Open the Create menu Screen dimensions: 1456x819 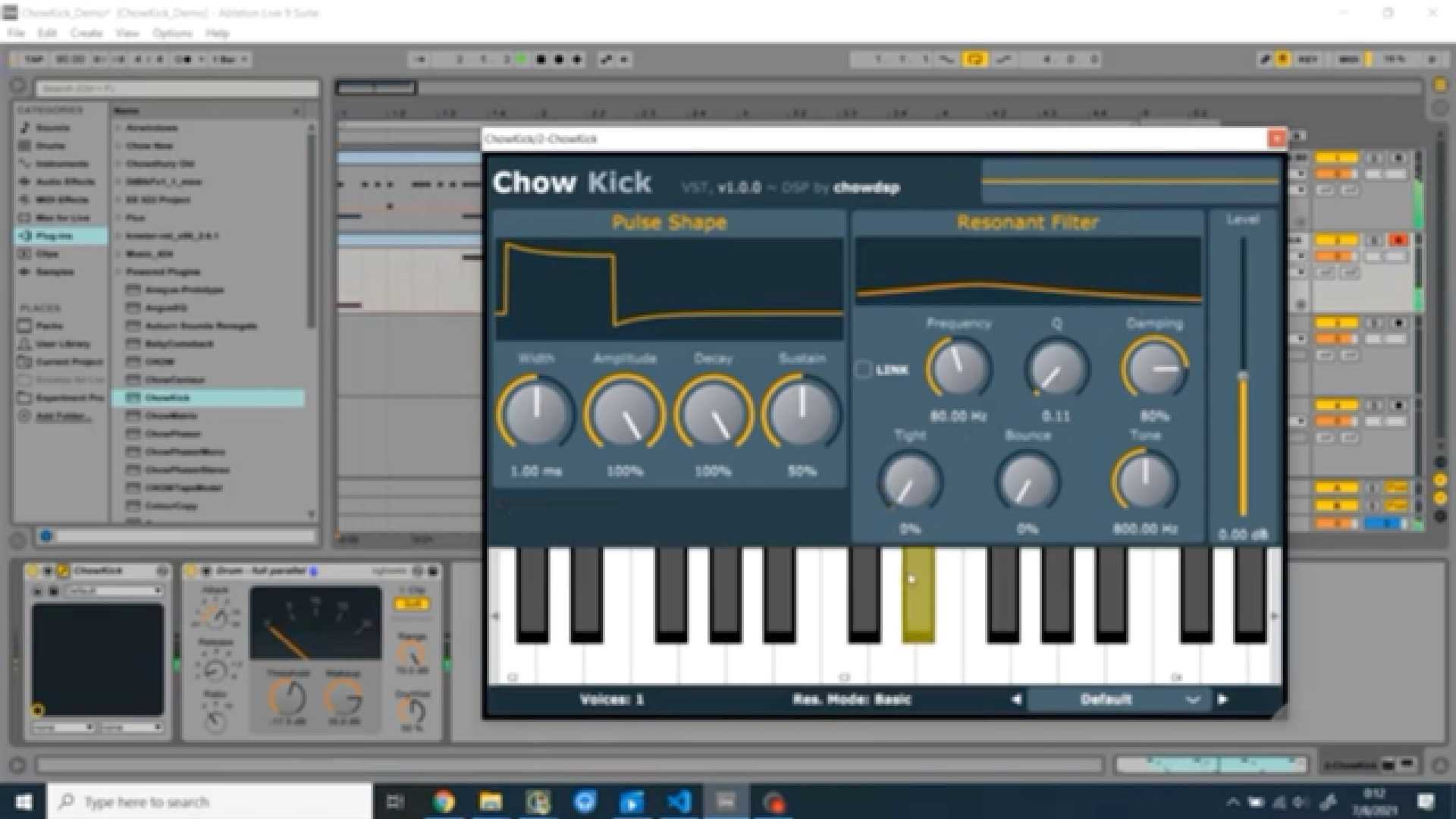(x=86, y=33)
